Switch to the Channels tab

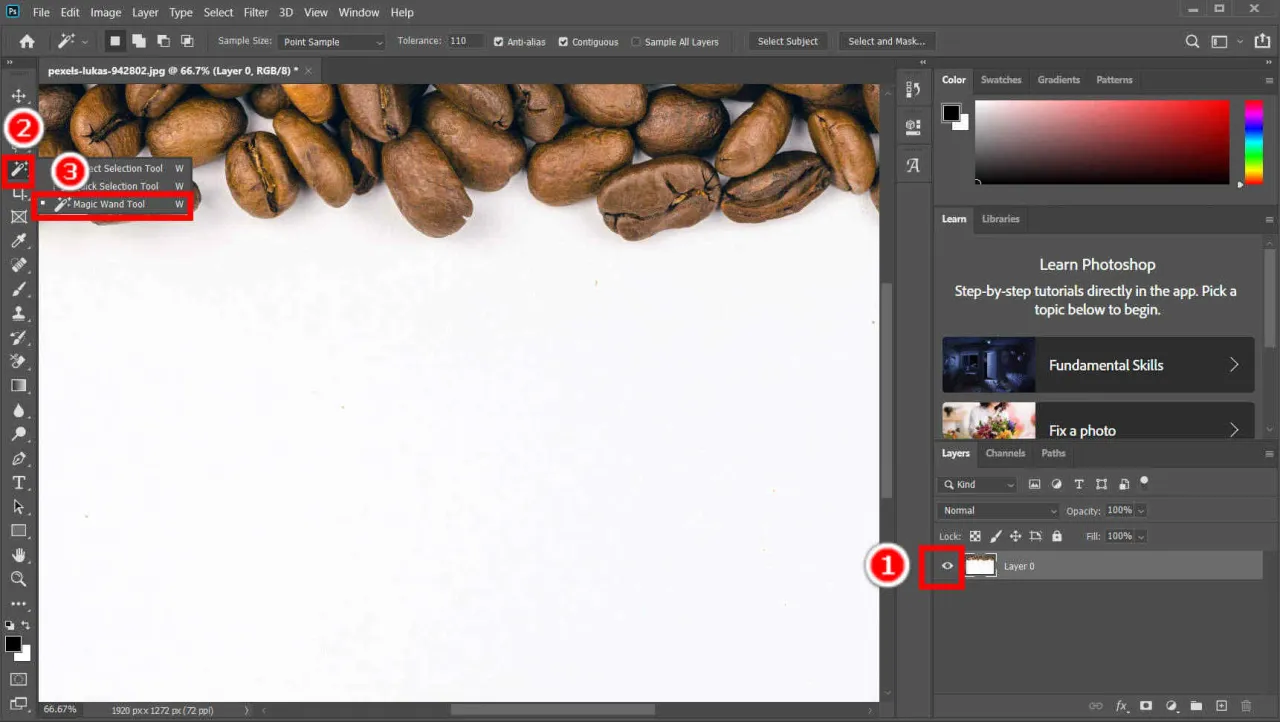point(1005,453)
